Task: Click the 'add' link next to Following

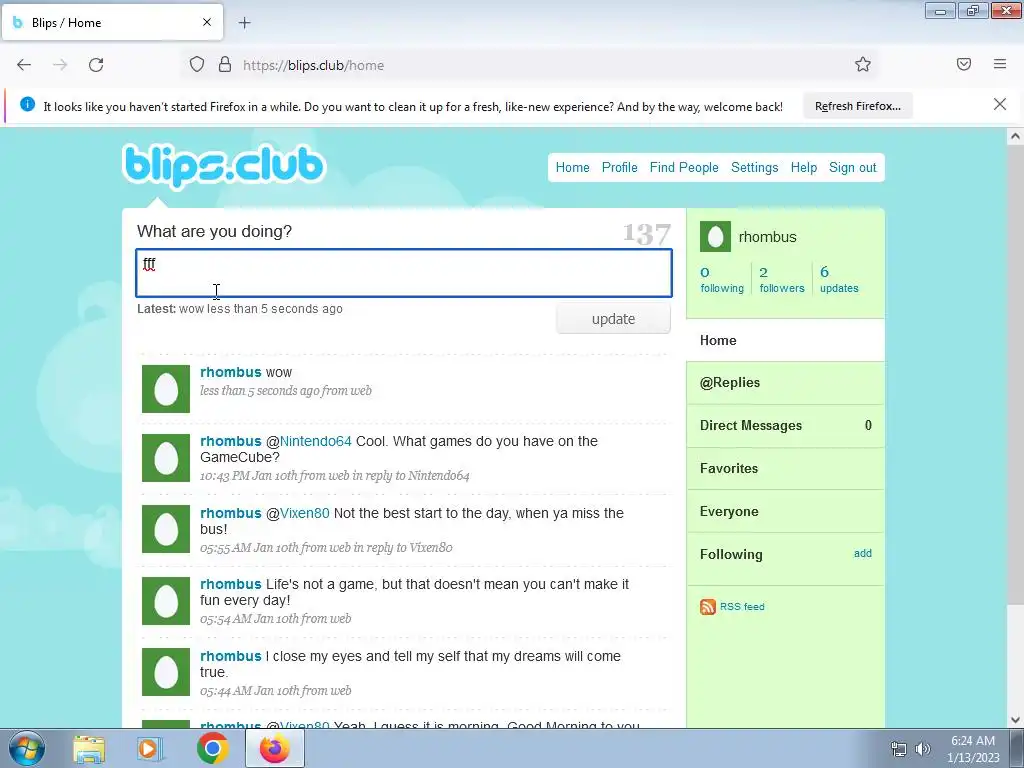Action: 862,553
